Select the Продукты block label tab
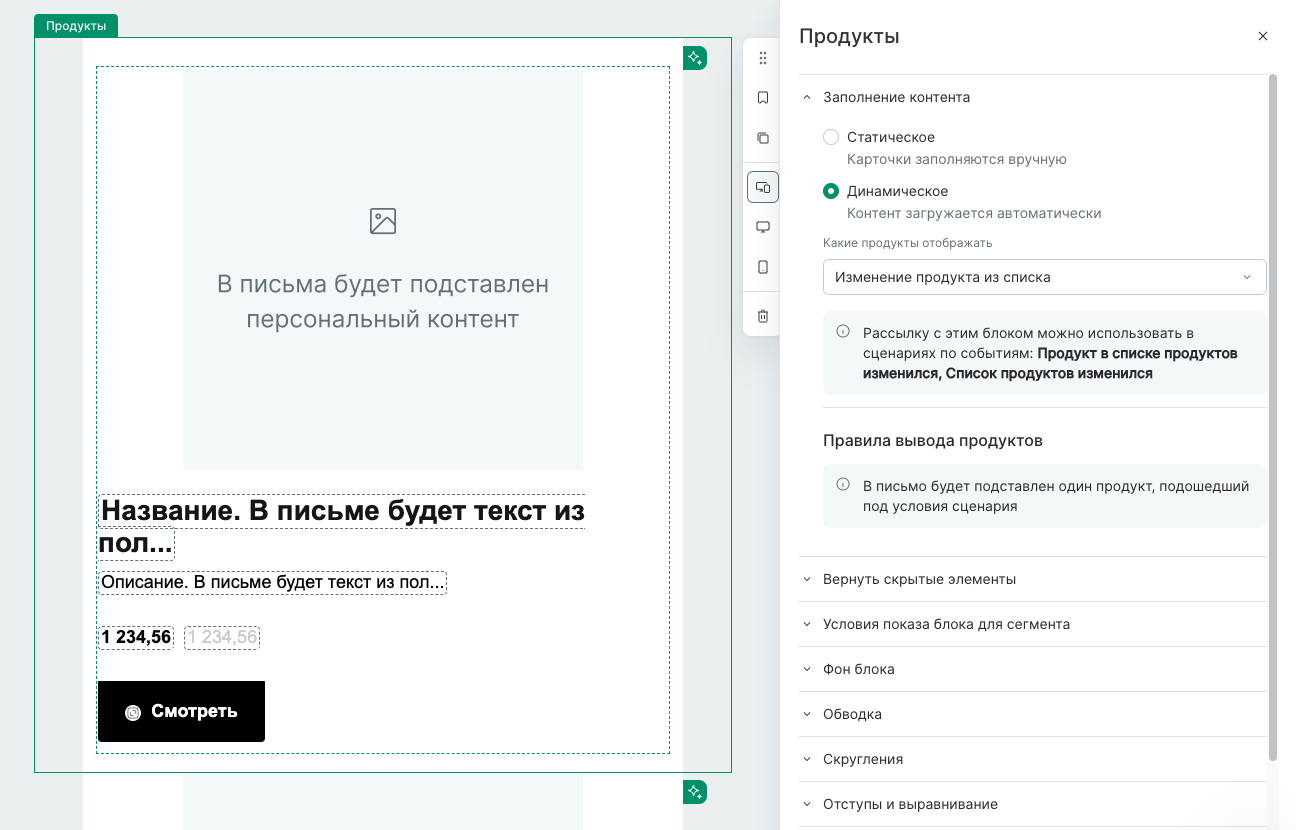 pos(76,26)
